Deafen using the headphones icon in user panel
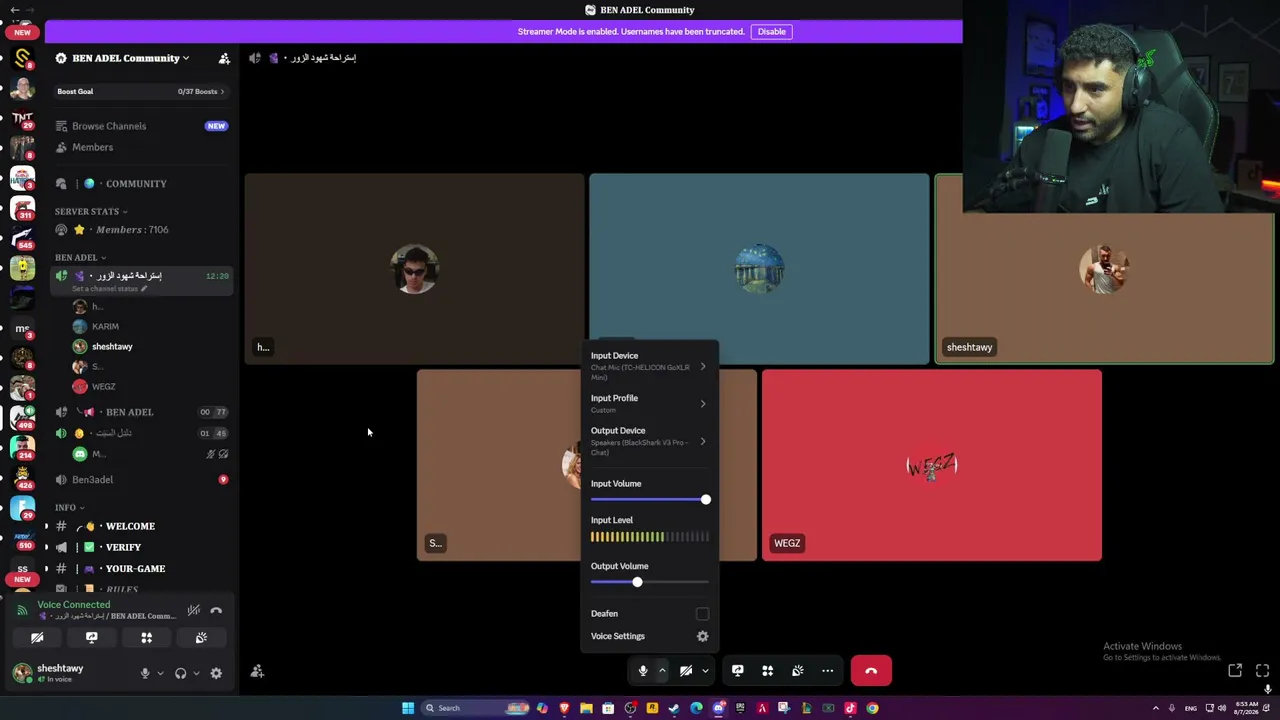The height and width of the screenshot is (720, 1280). pyautogui.click(x=180, y=673)
